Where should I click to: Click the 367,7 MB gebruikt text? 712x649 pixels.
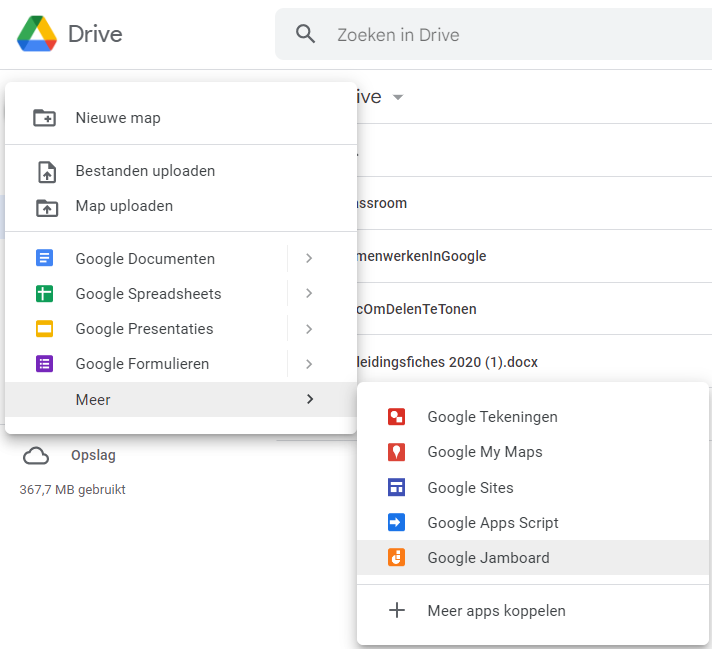(x=72, y=490)
